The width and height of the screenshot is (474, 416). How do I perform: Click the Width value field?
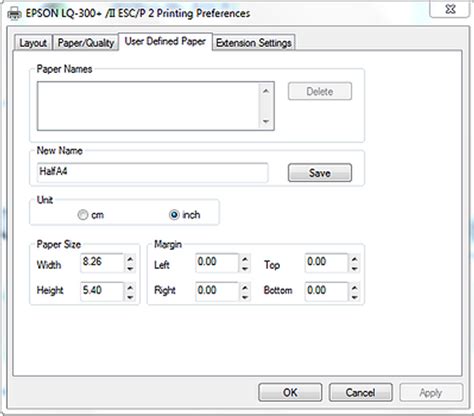pyautogui.click(x=102, y=263)
